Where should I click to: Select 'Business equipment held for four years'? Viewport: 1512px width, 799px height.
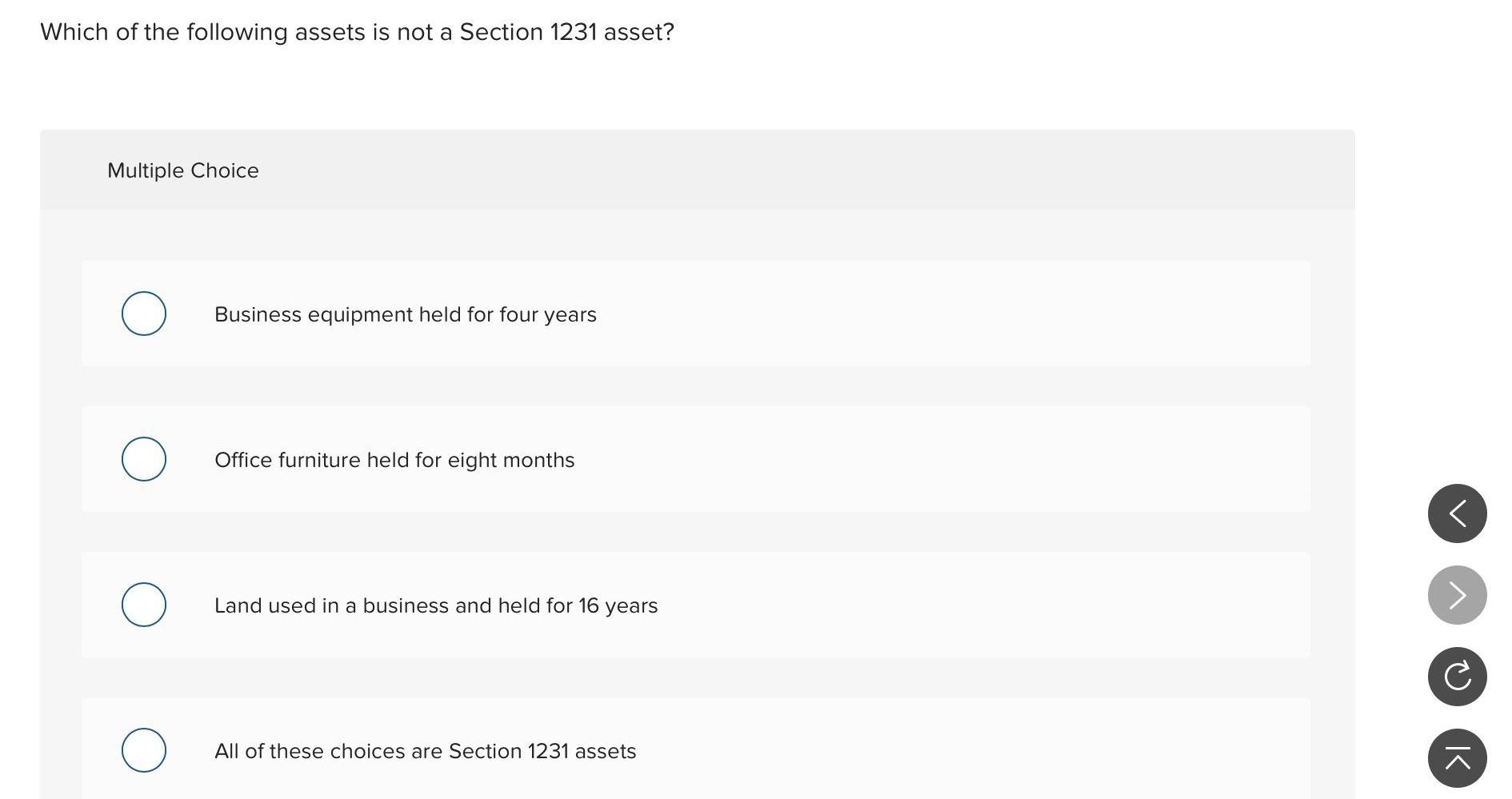144,314
